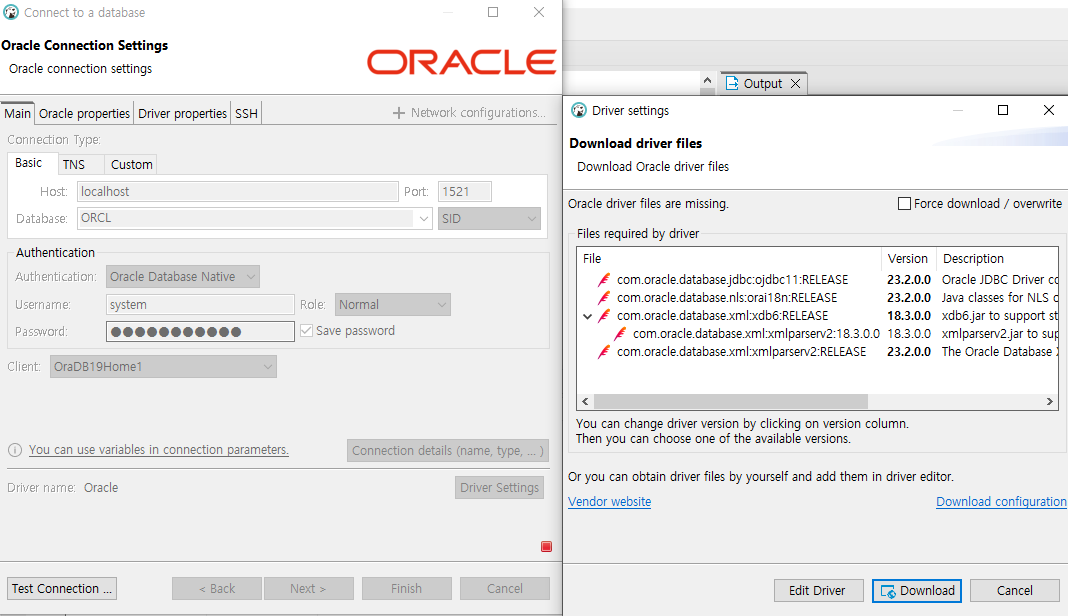Switch to the SSH tab
The height and width of the screenshot is (616, 1068).
click(x=246, y=113)
